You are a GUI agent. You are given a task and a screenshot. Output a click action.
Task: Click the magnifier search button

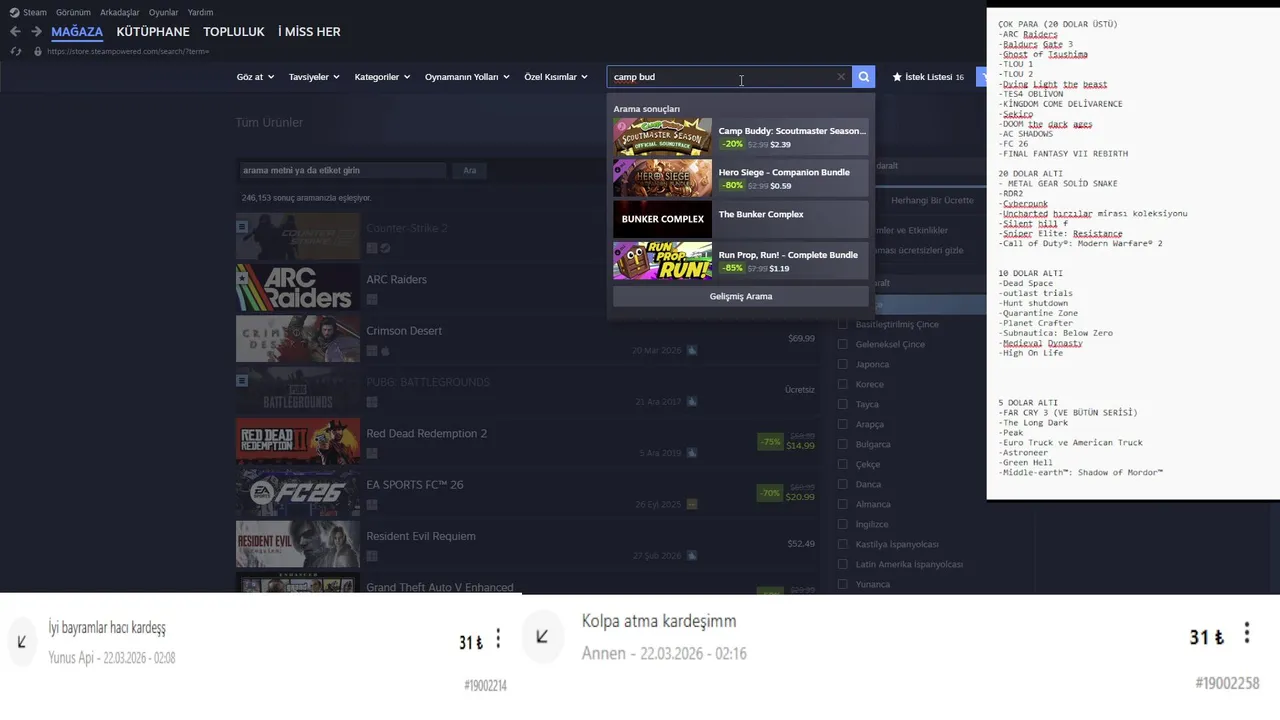863,77
